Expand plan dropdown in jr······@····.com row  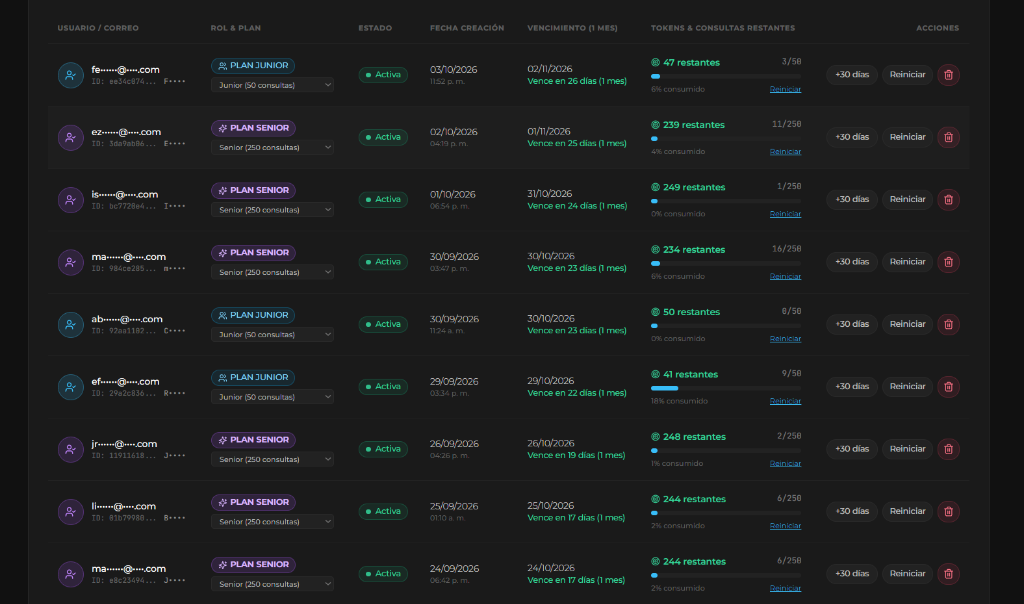272,459
